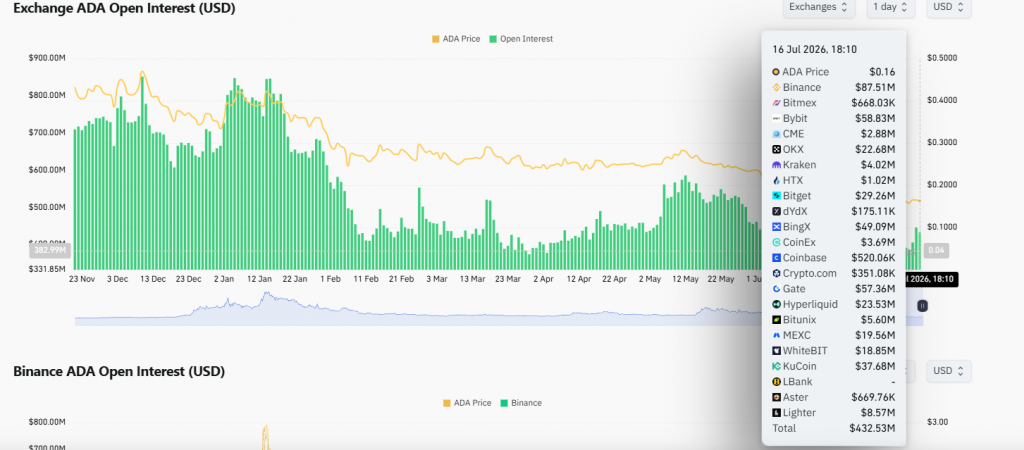Click the 12 Jan x-axis date label
Screen dimensions: 1024x450
pyautogui.click(x=259, y=279)
